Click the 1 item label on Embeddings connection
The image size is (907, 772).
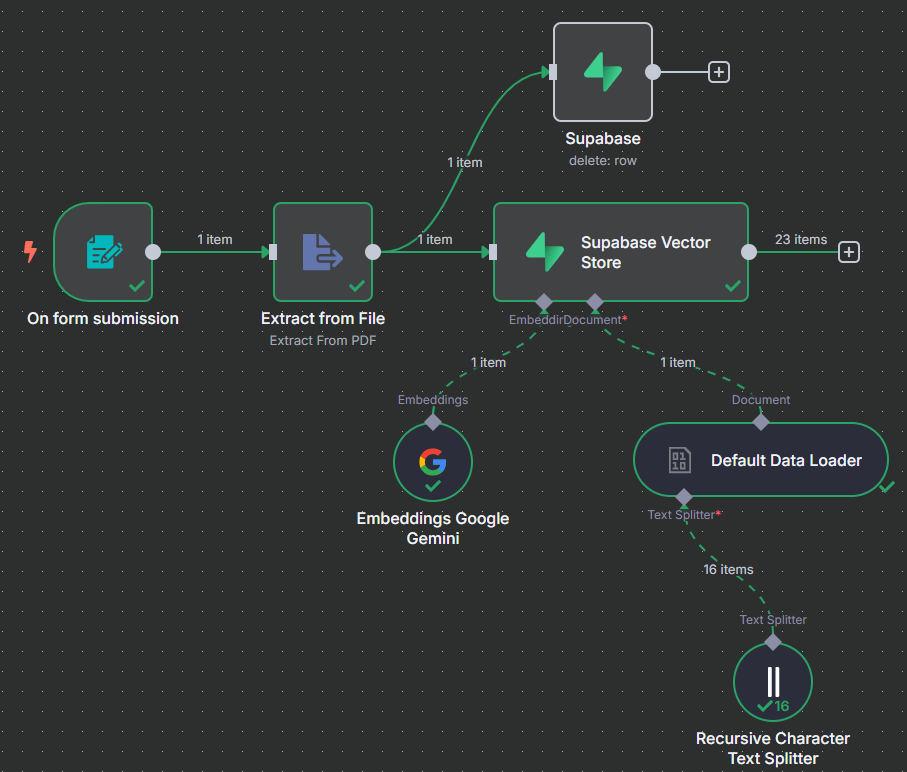tap(488, 363)
